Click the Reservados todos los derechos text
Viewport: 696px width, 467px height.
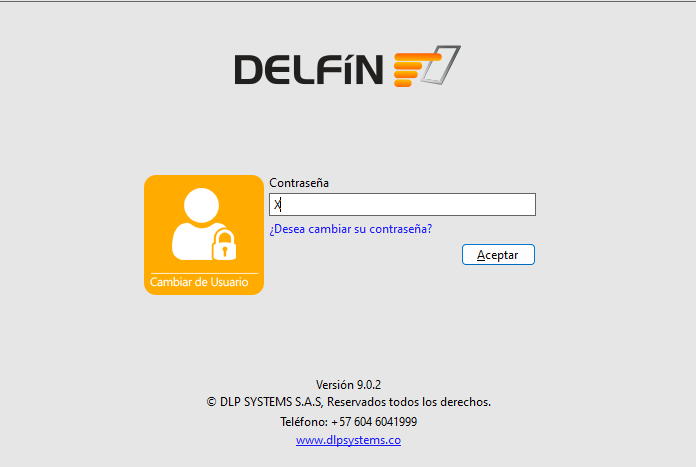click(409, 402)
